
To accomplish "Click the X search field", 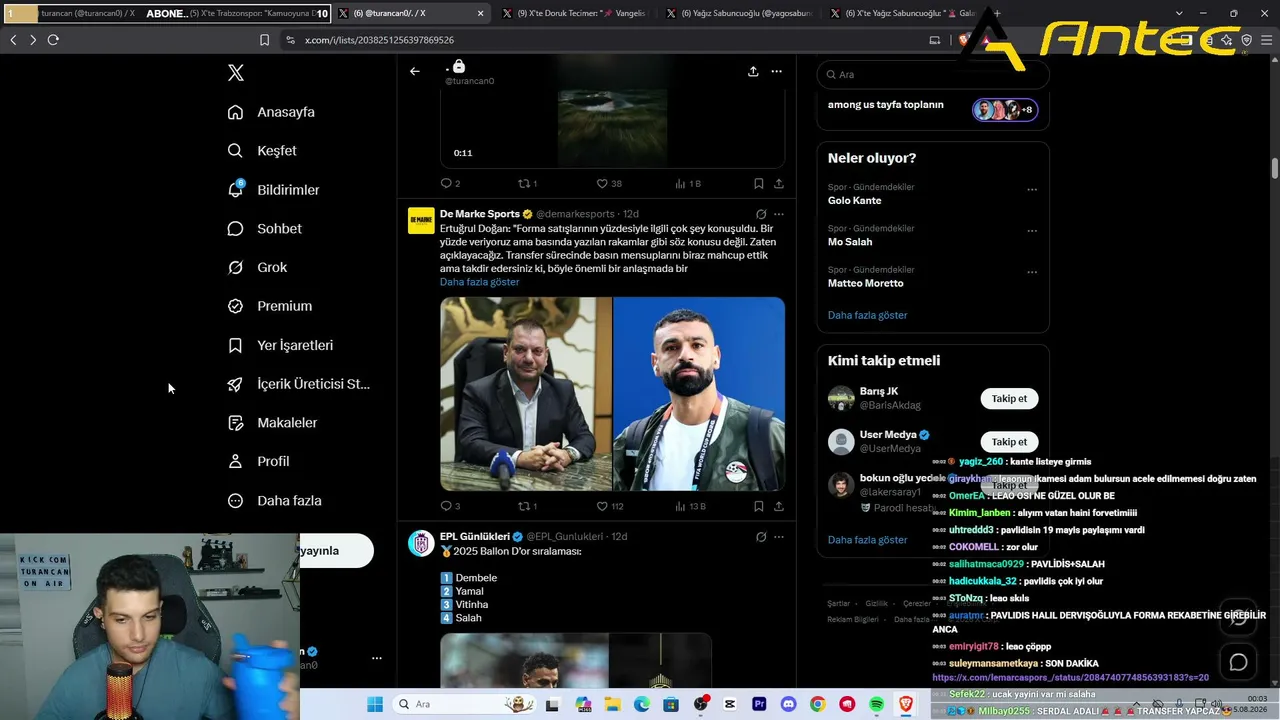I will pyautogui.click(x=933, y=75).
